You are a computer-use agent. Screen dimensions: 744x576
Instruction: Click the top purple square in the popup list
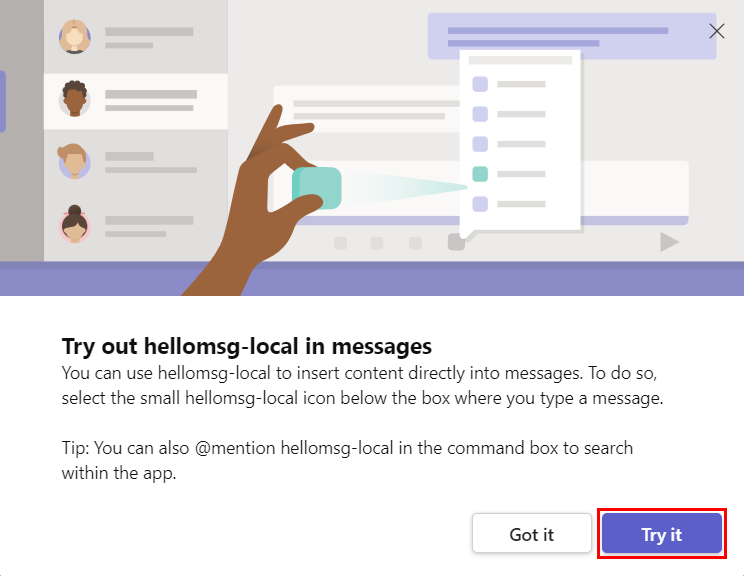click(x=480, y=84)
